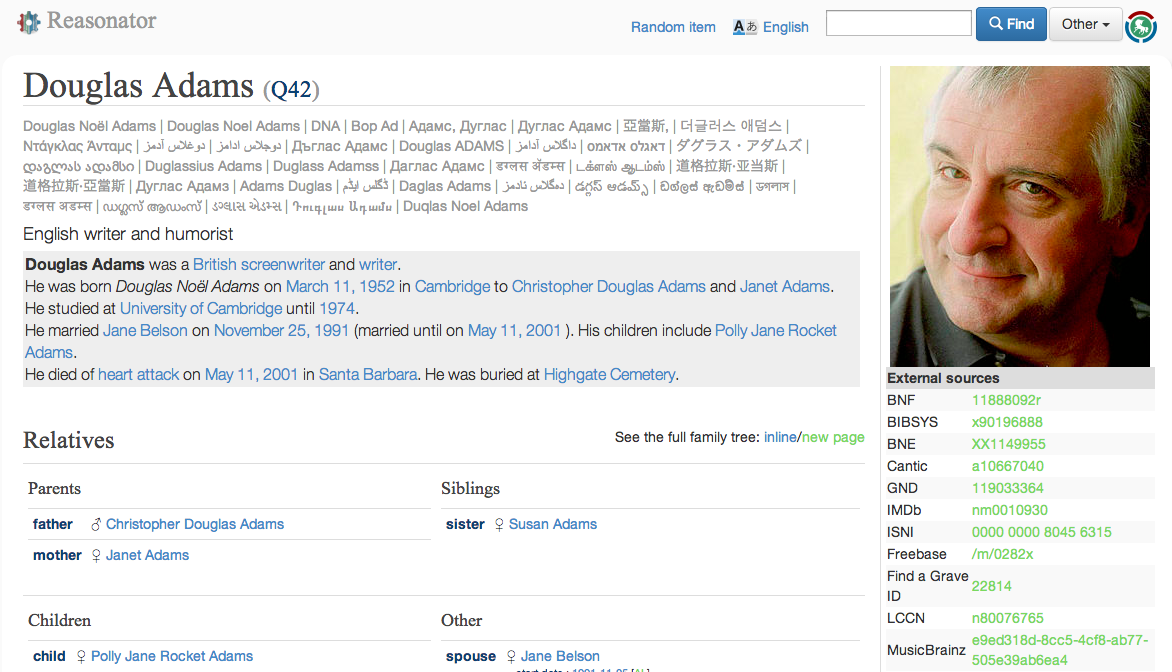Screen dimensions: 1172x672
Task: Open BIBSYS identifier x90196888
Action: [x=1007, y=422]
